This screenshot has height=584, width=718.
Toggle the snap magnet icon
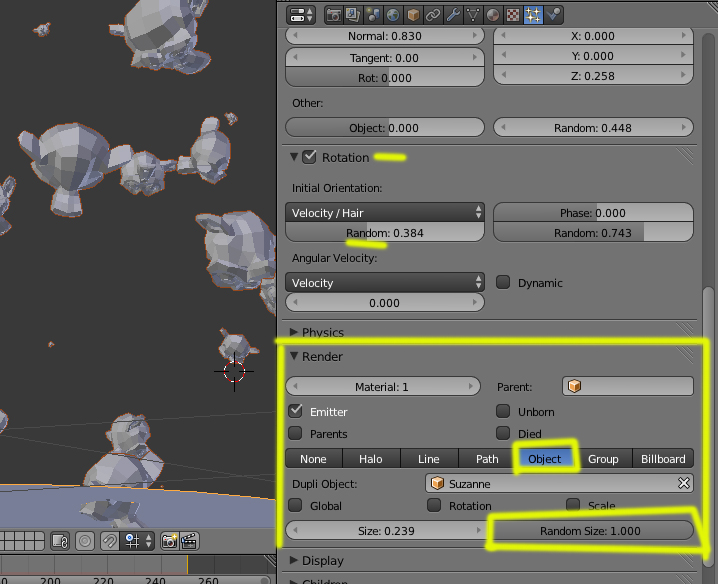pos(109,541)
